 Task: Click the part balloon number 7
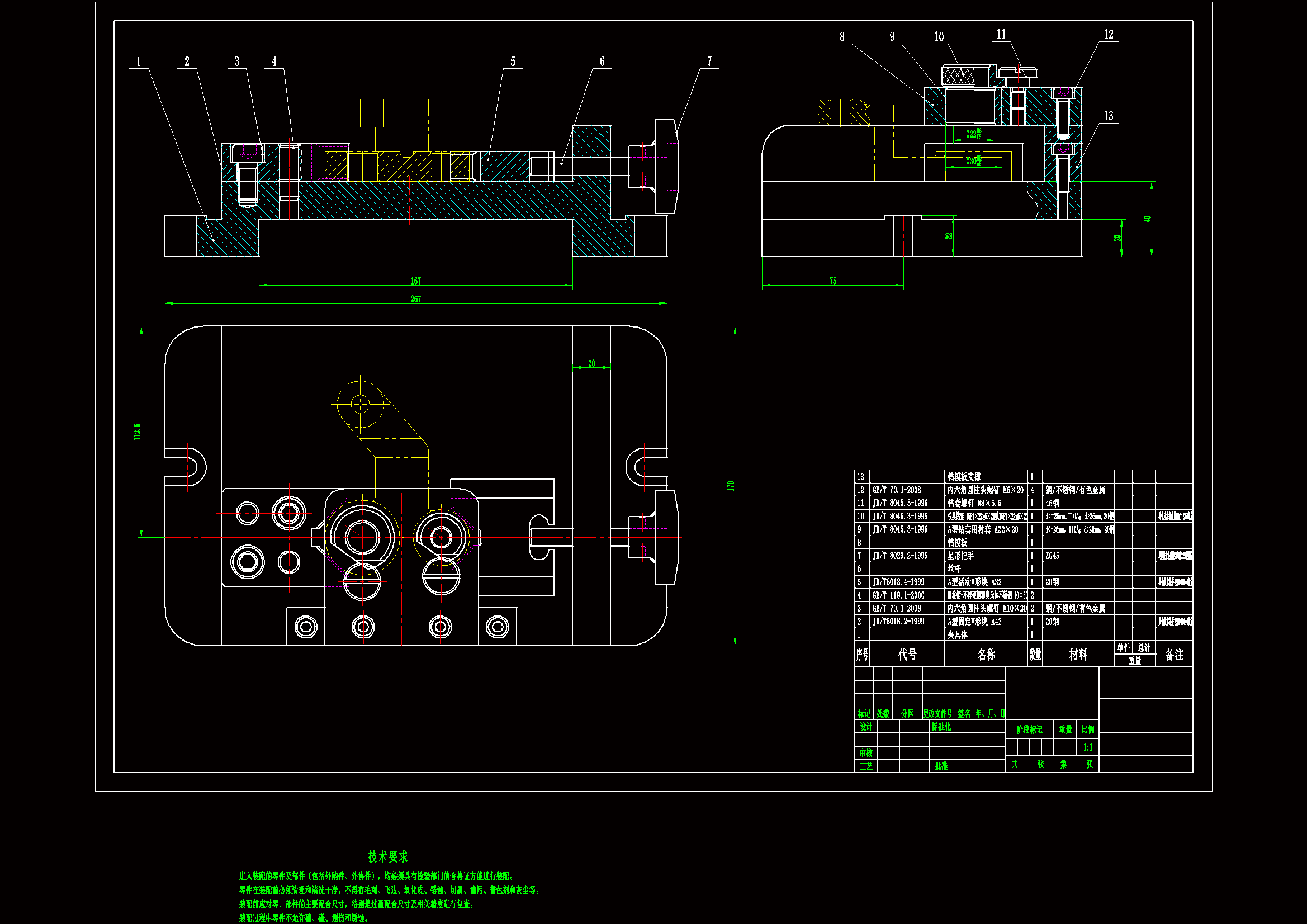pyautogui.click(x=709, y=61)
